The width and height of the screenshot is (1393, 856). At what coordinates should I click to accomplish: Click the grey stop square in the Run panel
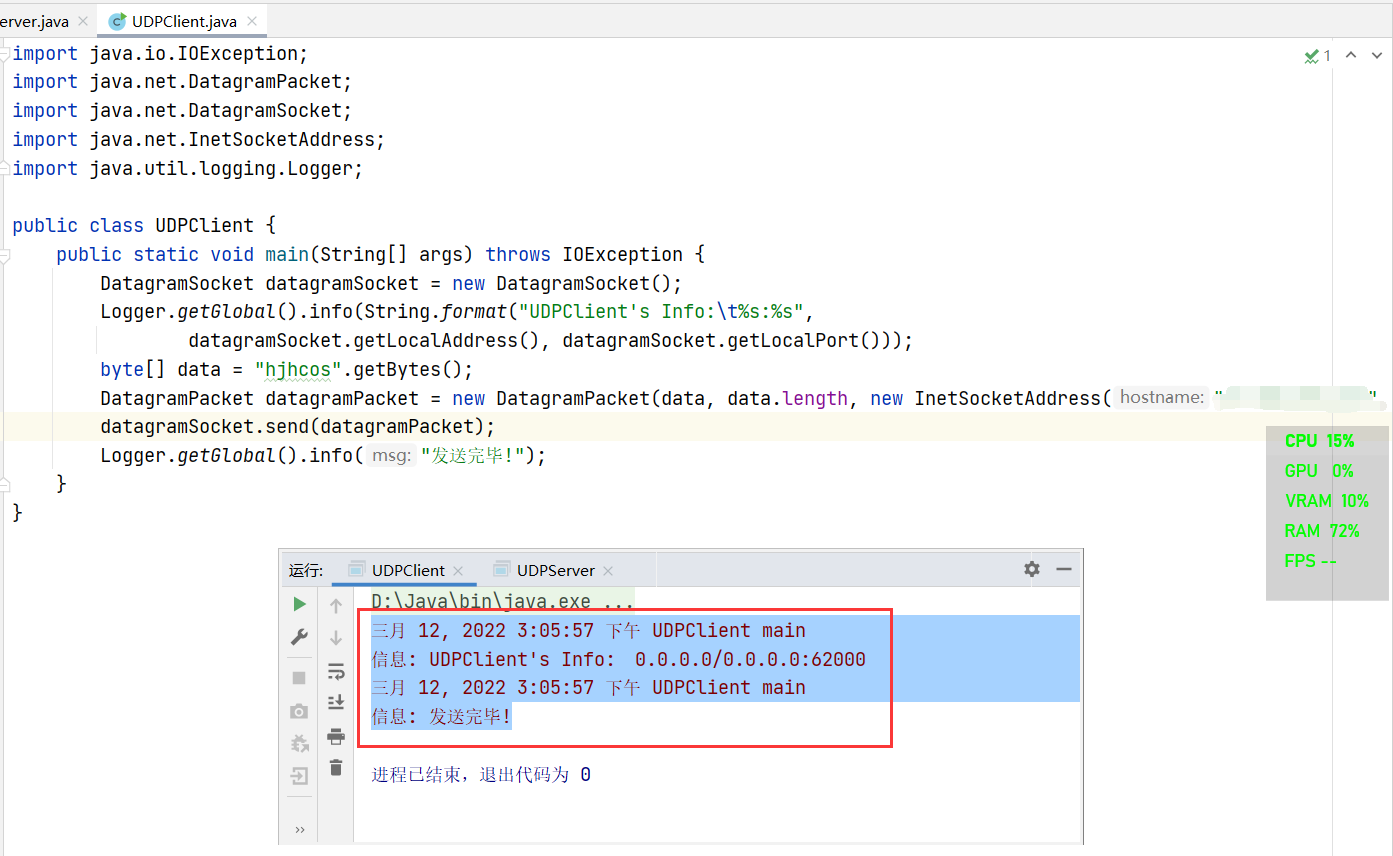(299, 678)
